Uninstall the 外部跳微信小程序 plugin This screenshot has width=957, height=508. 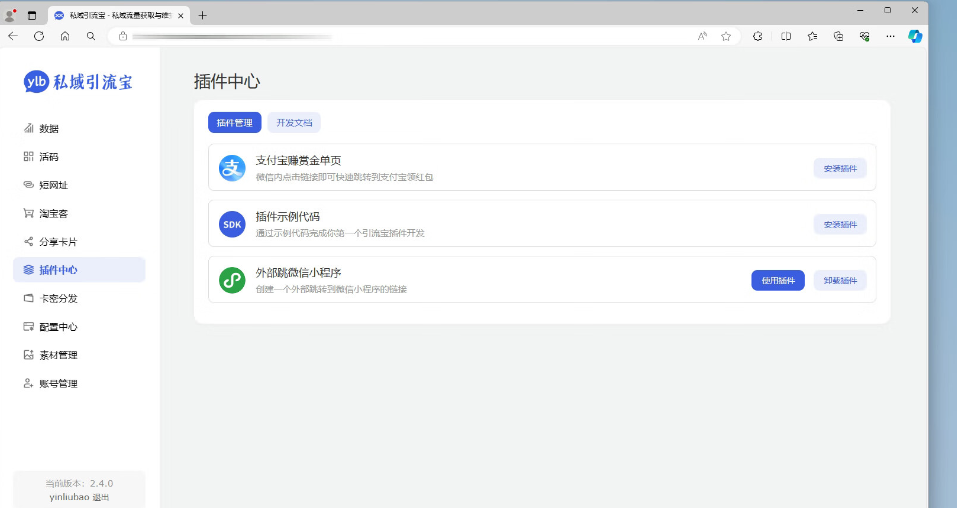839,281
